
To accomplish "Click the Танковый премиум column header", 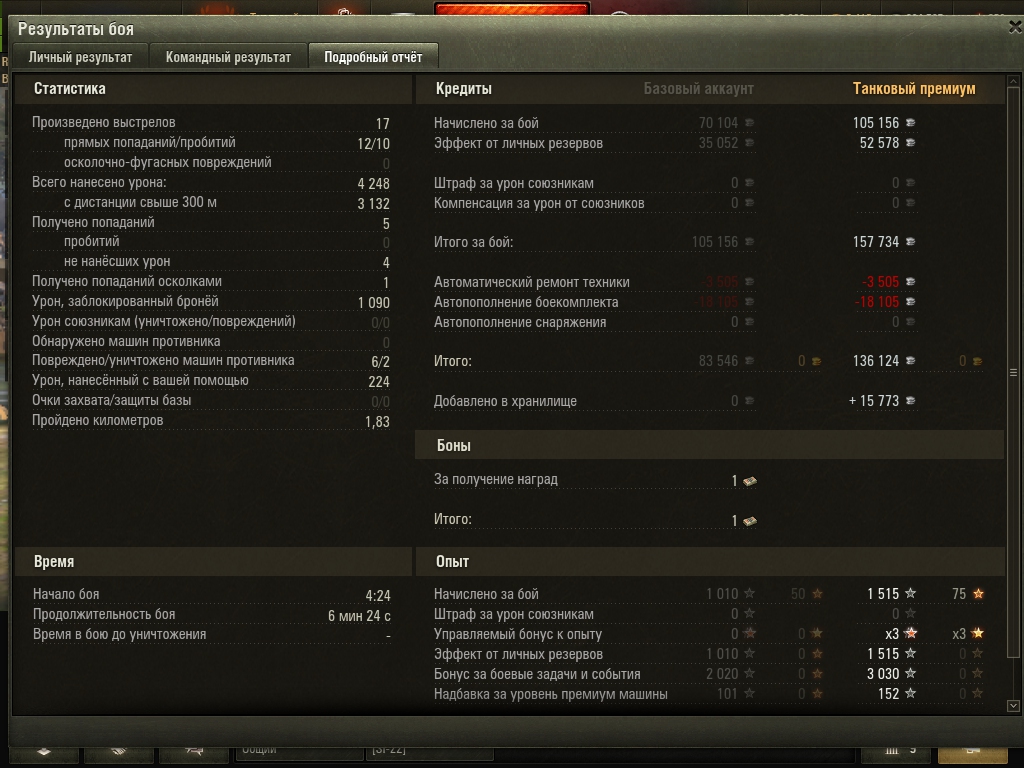I will tap(914, 88).
